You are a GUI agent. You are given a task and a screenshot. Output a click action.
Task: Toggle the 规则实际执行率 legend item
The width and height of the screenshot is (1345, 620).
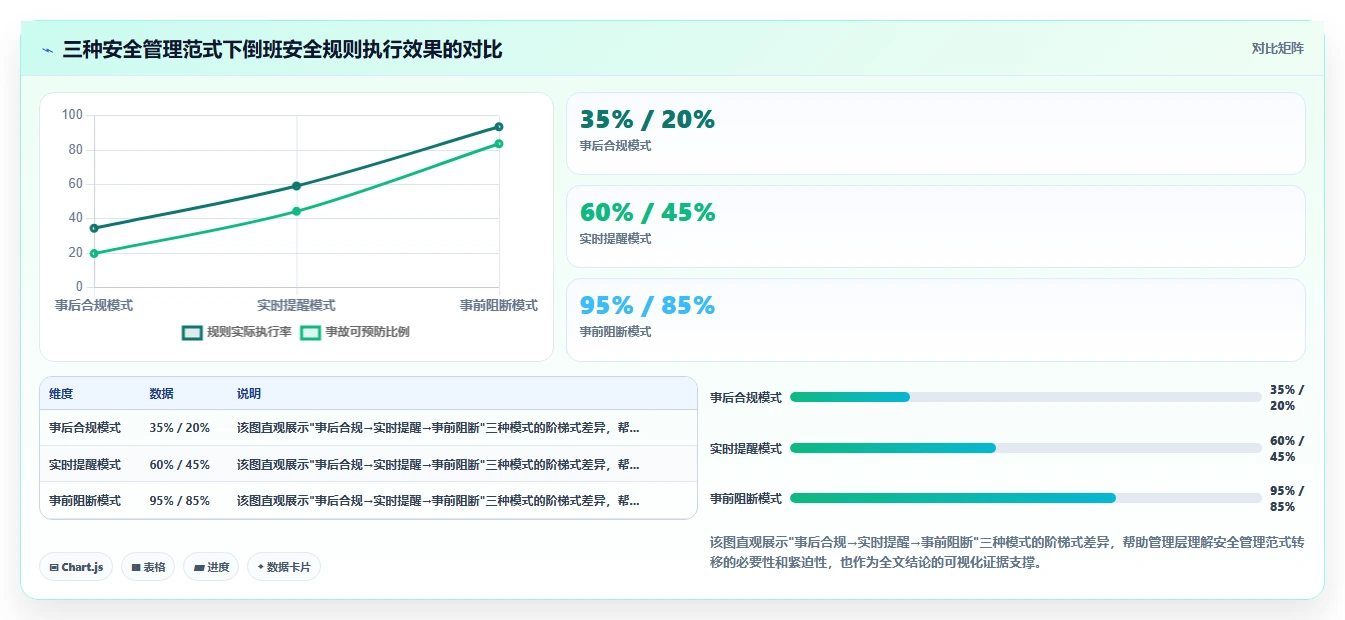click(237, 332)
